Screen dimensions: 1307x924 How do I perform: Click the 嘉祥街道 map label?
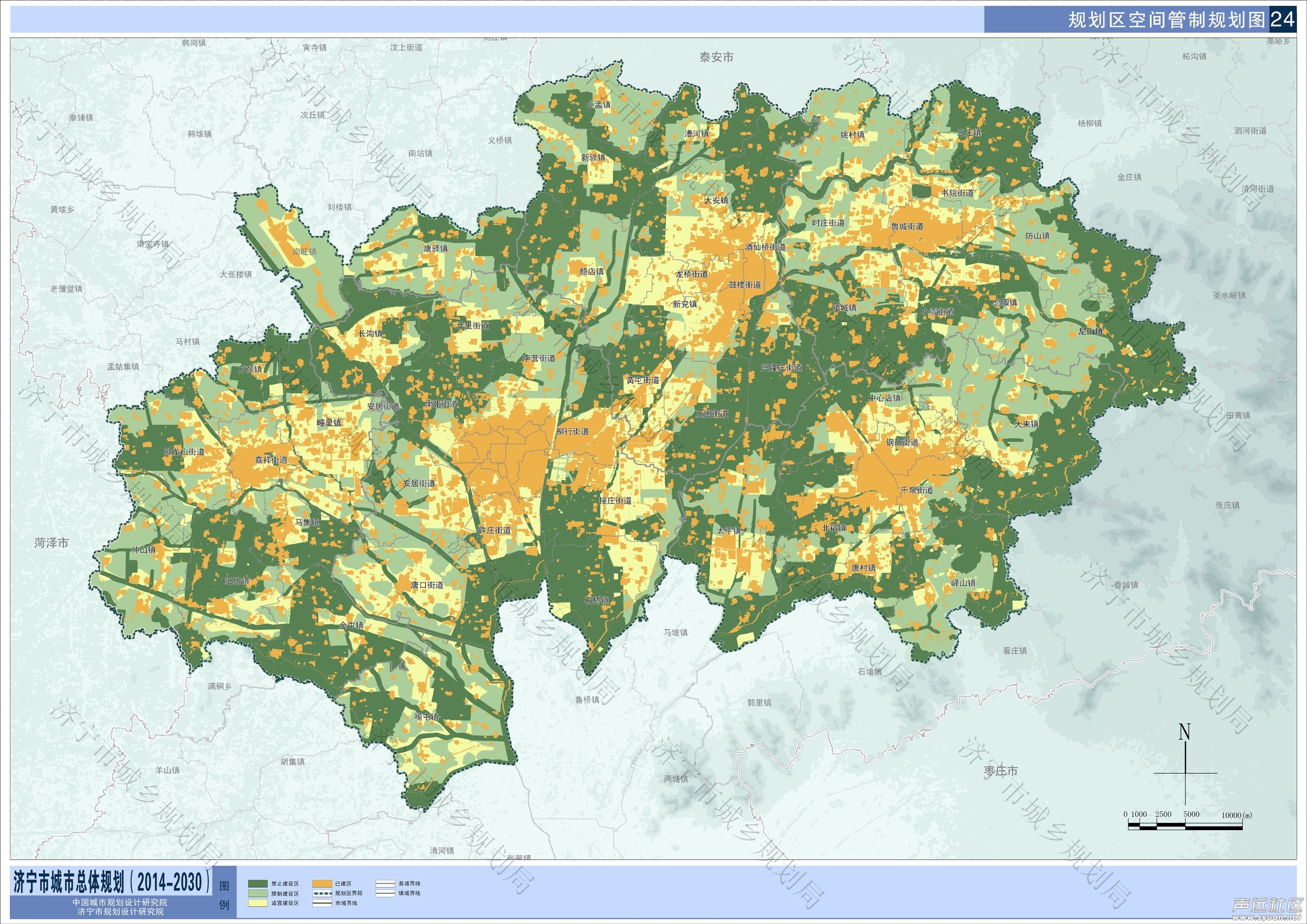pos(271,460)
